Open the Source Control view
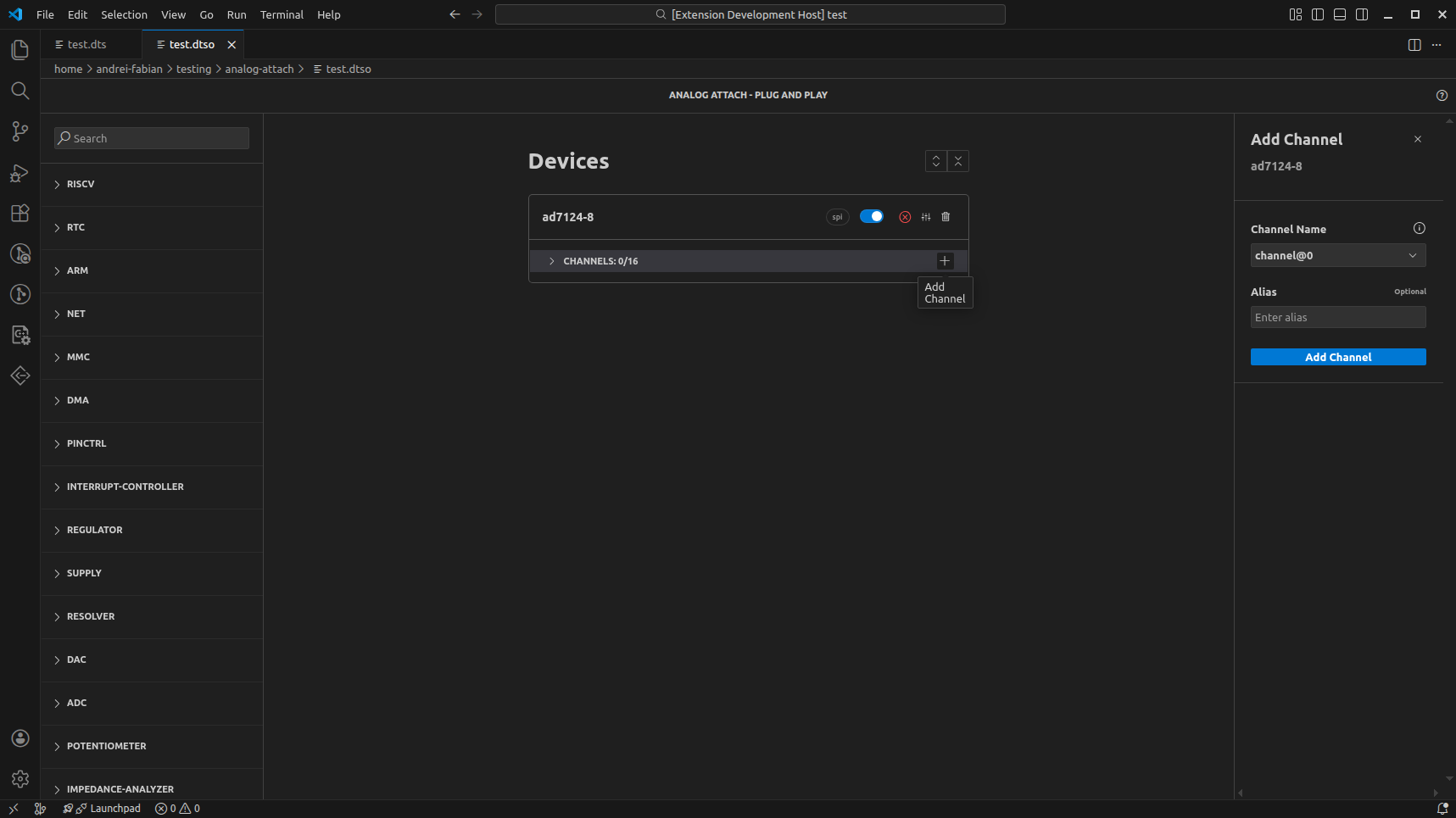This screenshot has height=818, width=1456. [x=20, y=131]
